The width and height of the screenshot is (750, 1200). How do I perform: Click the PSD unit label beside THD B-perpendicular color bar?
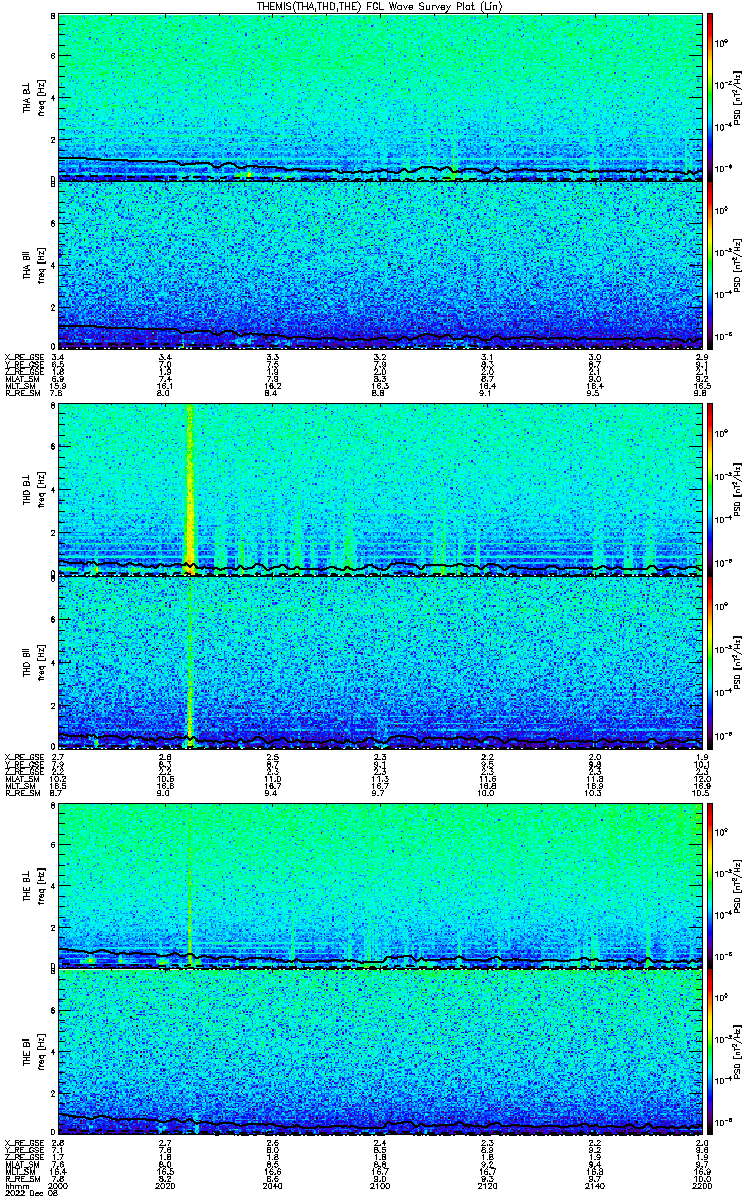pos(736,490)
